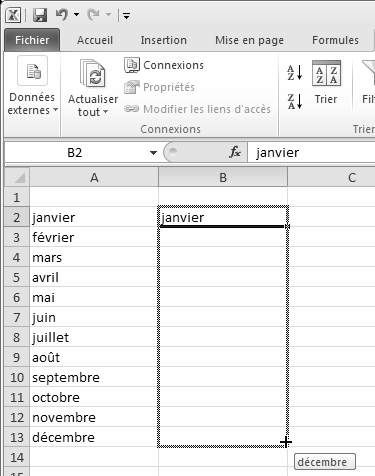Sort descending with the Z-A icon
The height and width of the screenshot is (476, 375).
[295, 101]
